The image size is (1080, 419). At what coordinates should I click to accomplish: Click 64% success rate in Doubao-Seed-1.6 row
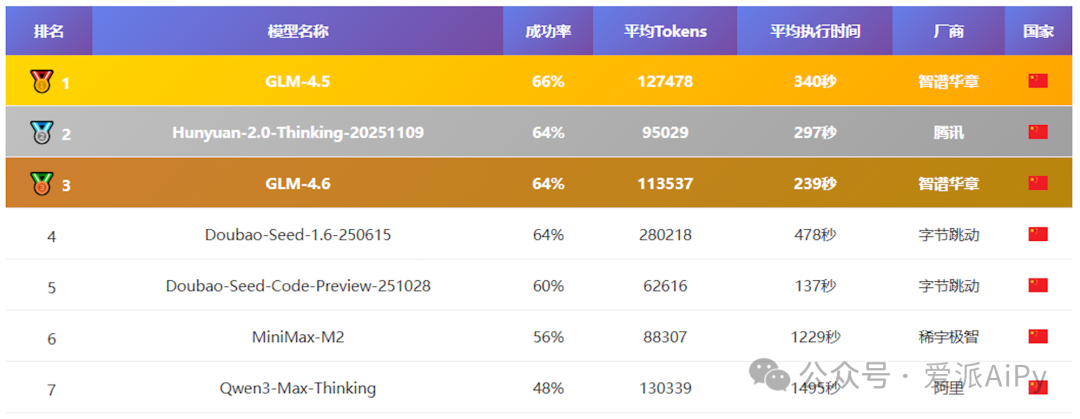(x=548, y=235)
